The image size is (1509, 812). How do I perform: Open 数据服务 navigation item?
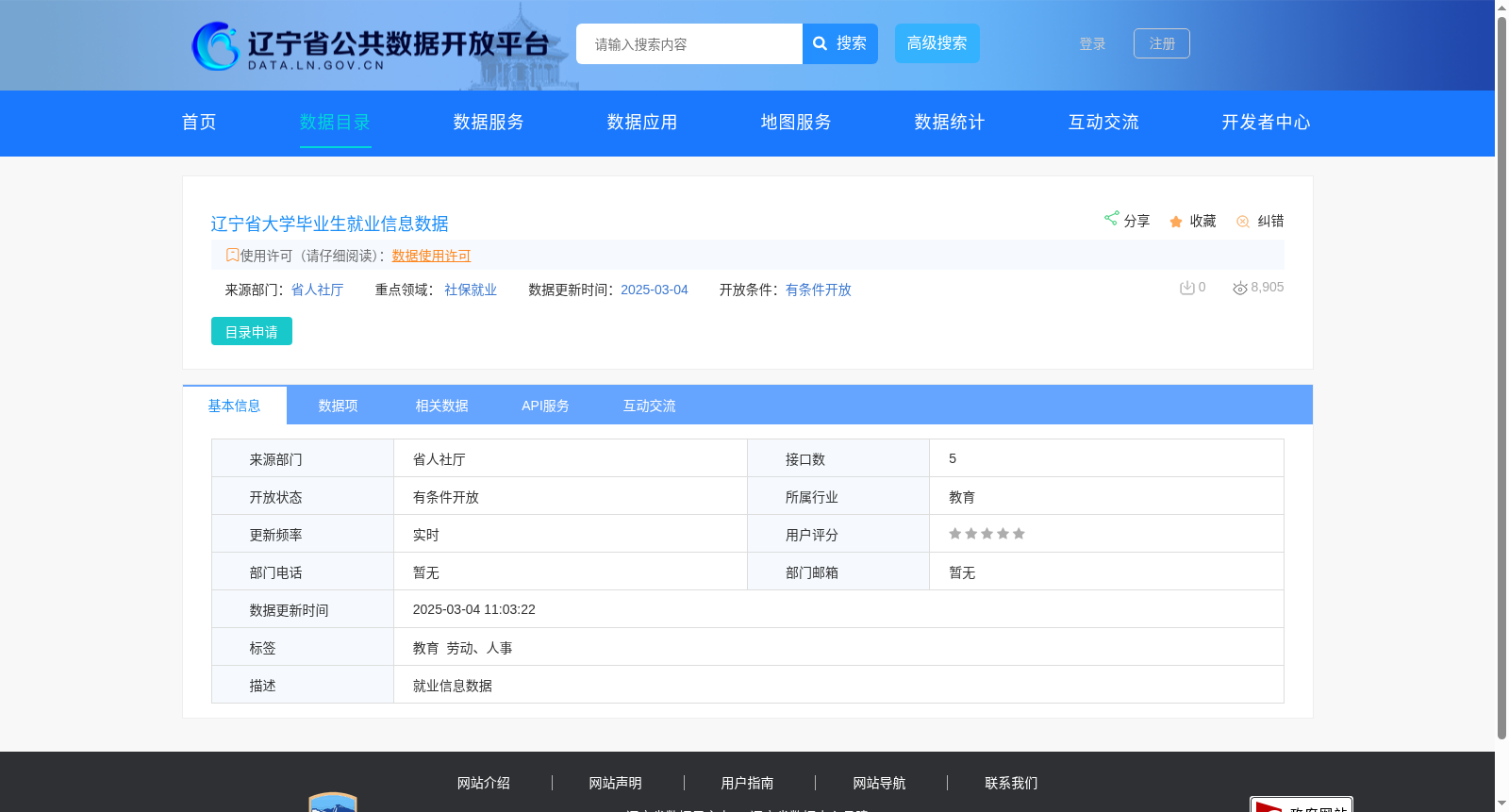[x=489, y=122]
